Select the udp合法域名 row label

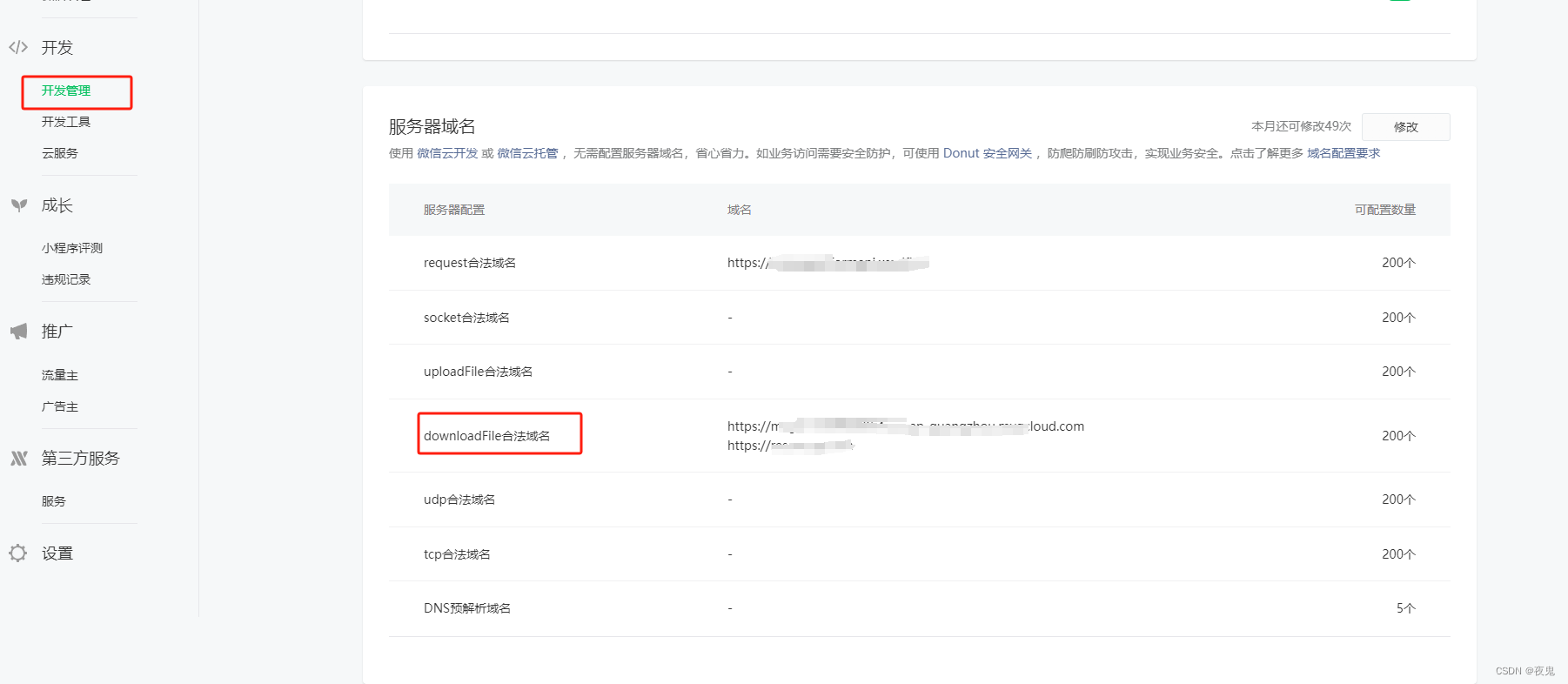[x=459, y=500]
